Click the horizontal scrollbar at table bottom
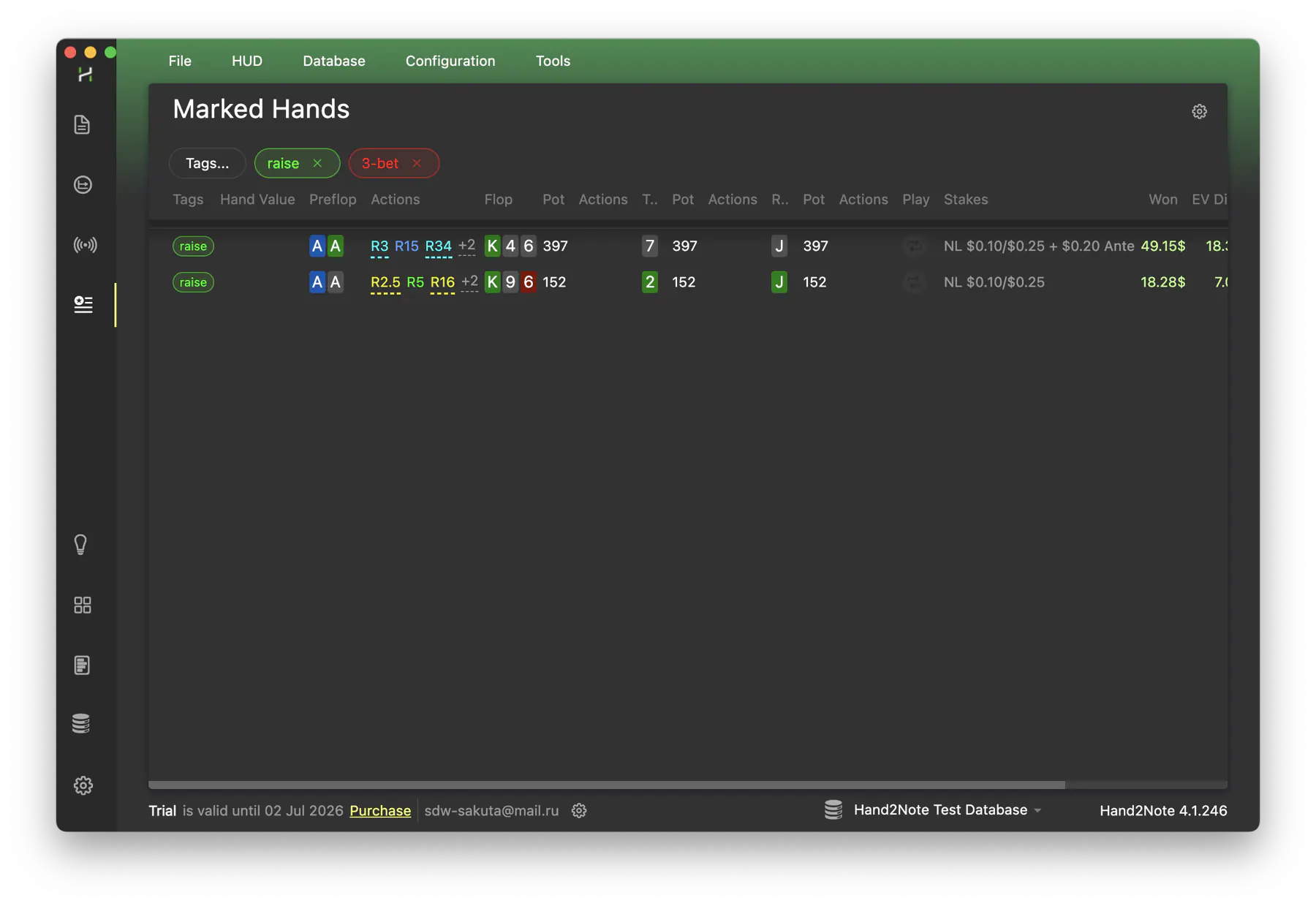This screenshot has height=906, width=1316. coord(607,785)
